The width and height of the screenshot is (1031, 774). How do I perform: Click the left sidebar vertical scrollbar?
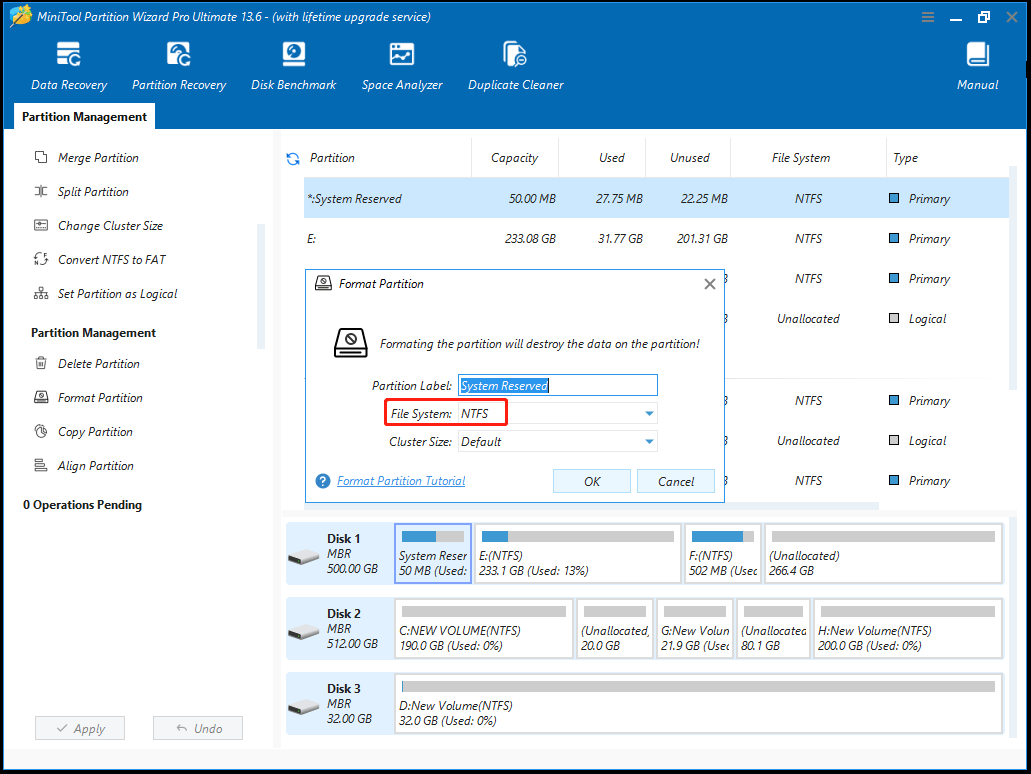pos(260,286)
